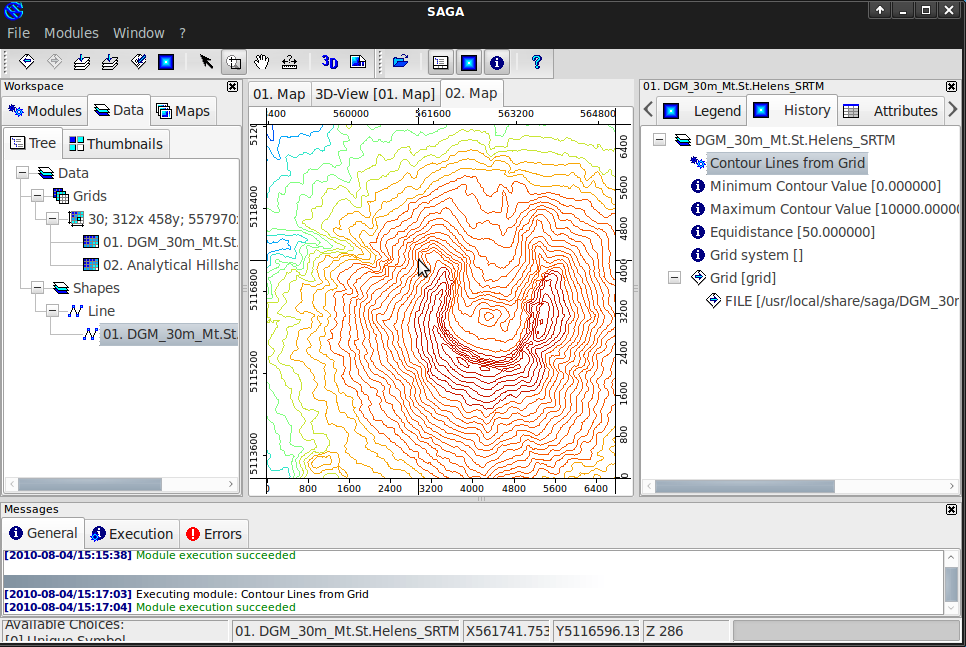Click the History panel horizontal scrollbar
Screen dimensions: 966x647
744,486
